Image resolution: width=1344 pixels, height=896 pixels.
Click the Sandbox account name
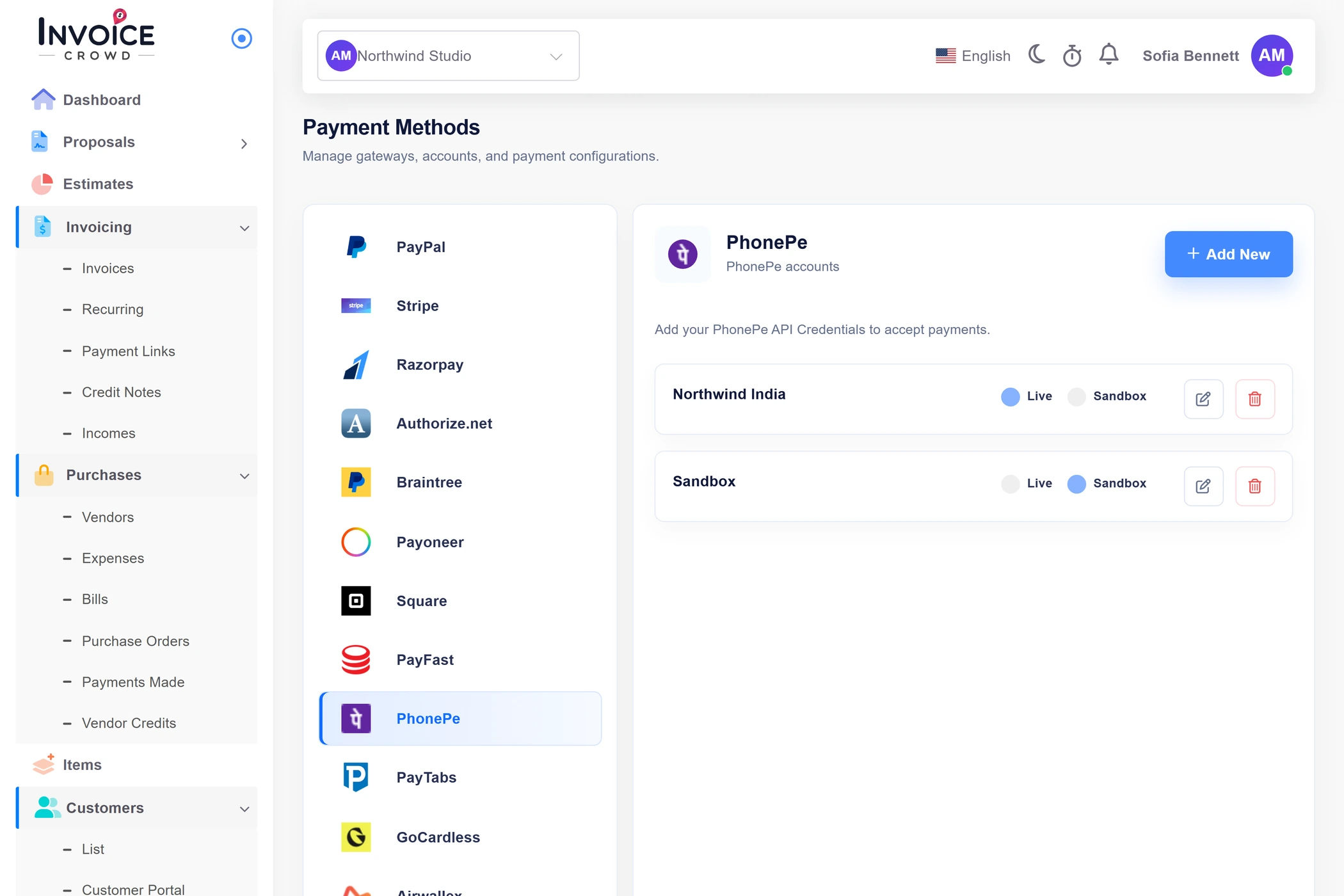tap(704, 481)
